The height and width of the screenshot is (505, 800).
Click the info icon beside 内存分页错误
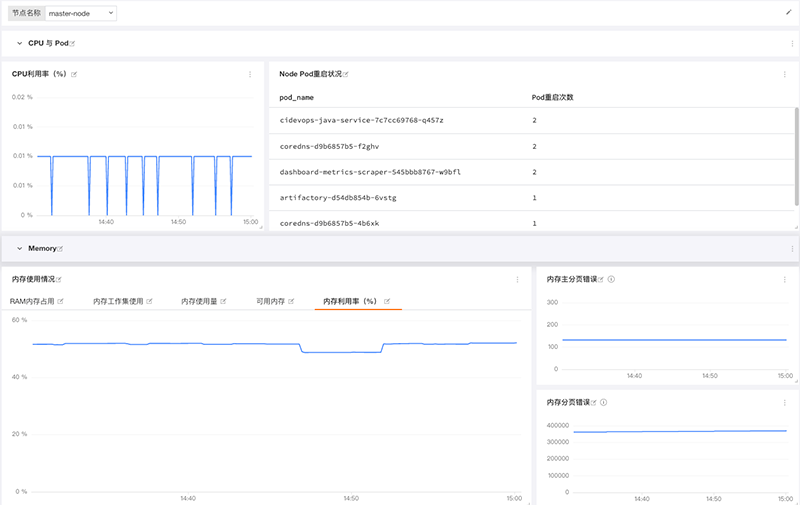click(x=604, y=402)
